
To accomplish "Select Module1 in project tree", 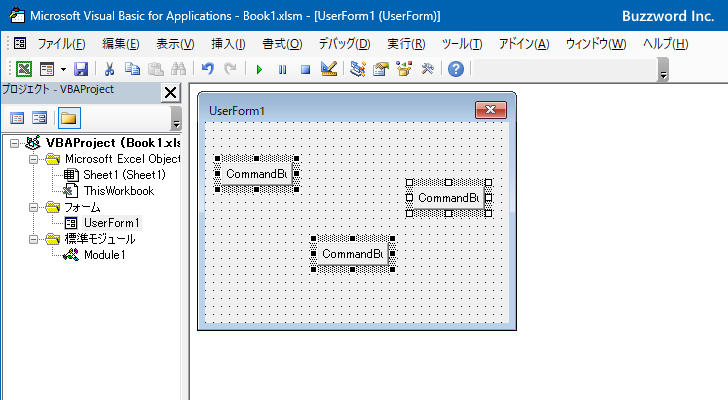I will (x=104, y=255).
